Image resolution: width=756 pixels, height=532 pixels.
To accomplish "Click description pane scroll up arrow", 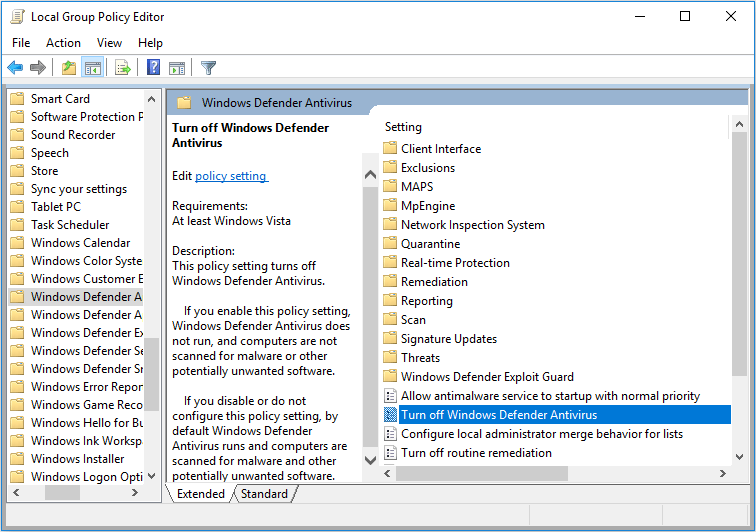I will coord(370,175).
